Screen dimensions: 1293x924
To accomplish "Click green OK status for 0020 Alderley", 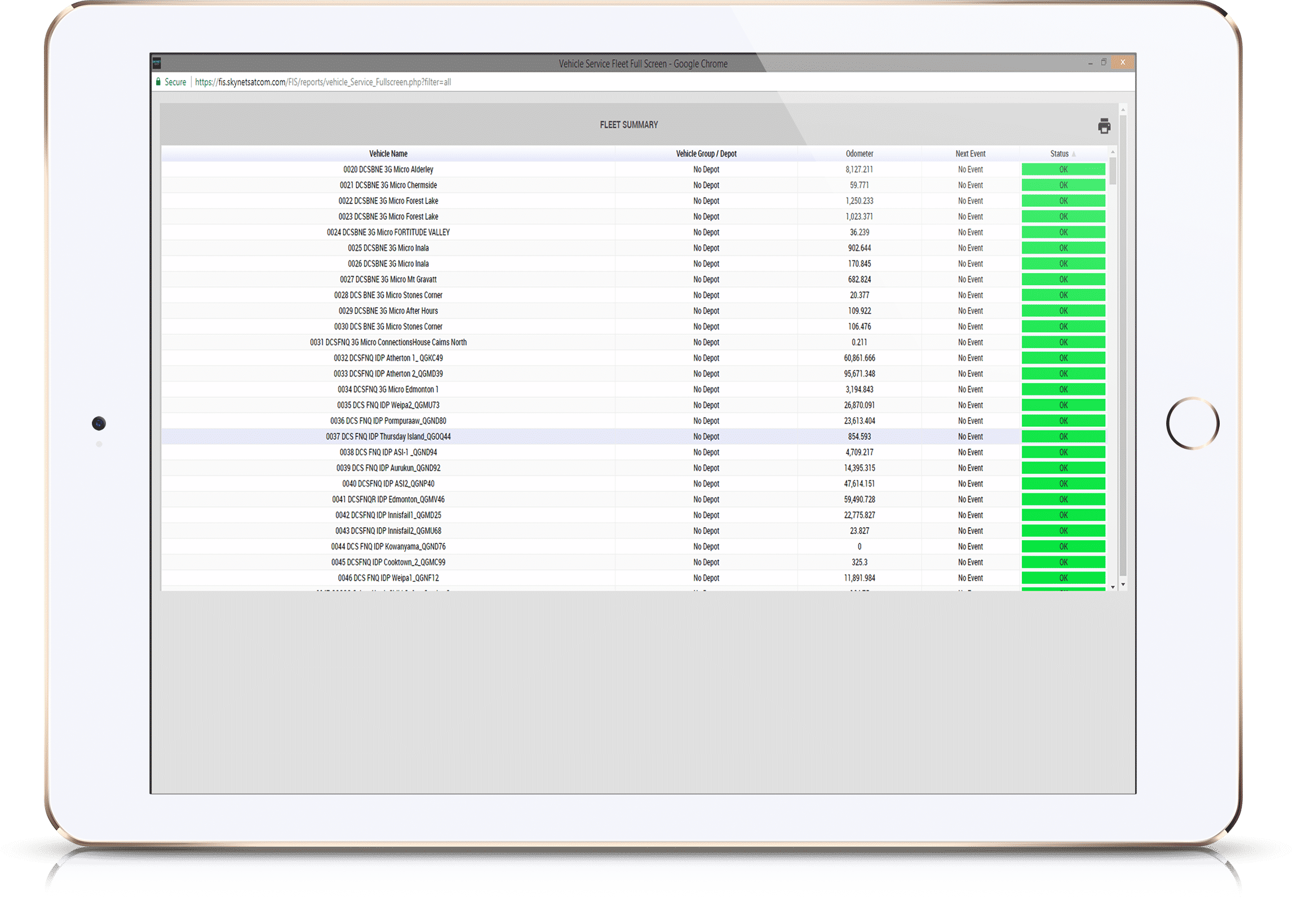I will [1062, 170].
